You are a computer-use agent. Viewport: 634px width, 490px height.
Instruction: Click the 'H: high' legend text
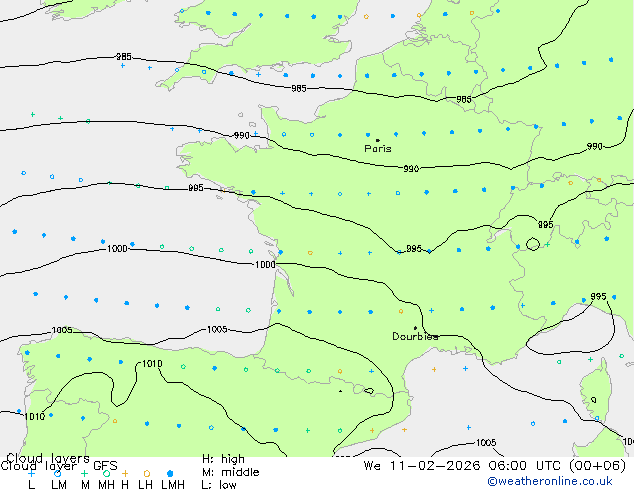[223, 459]
